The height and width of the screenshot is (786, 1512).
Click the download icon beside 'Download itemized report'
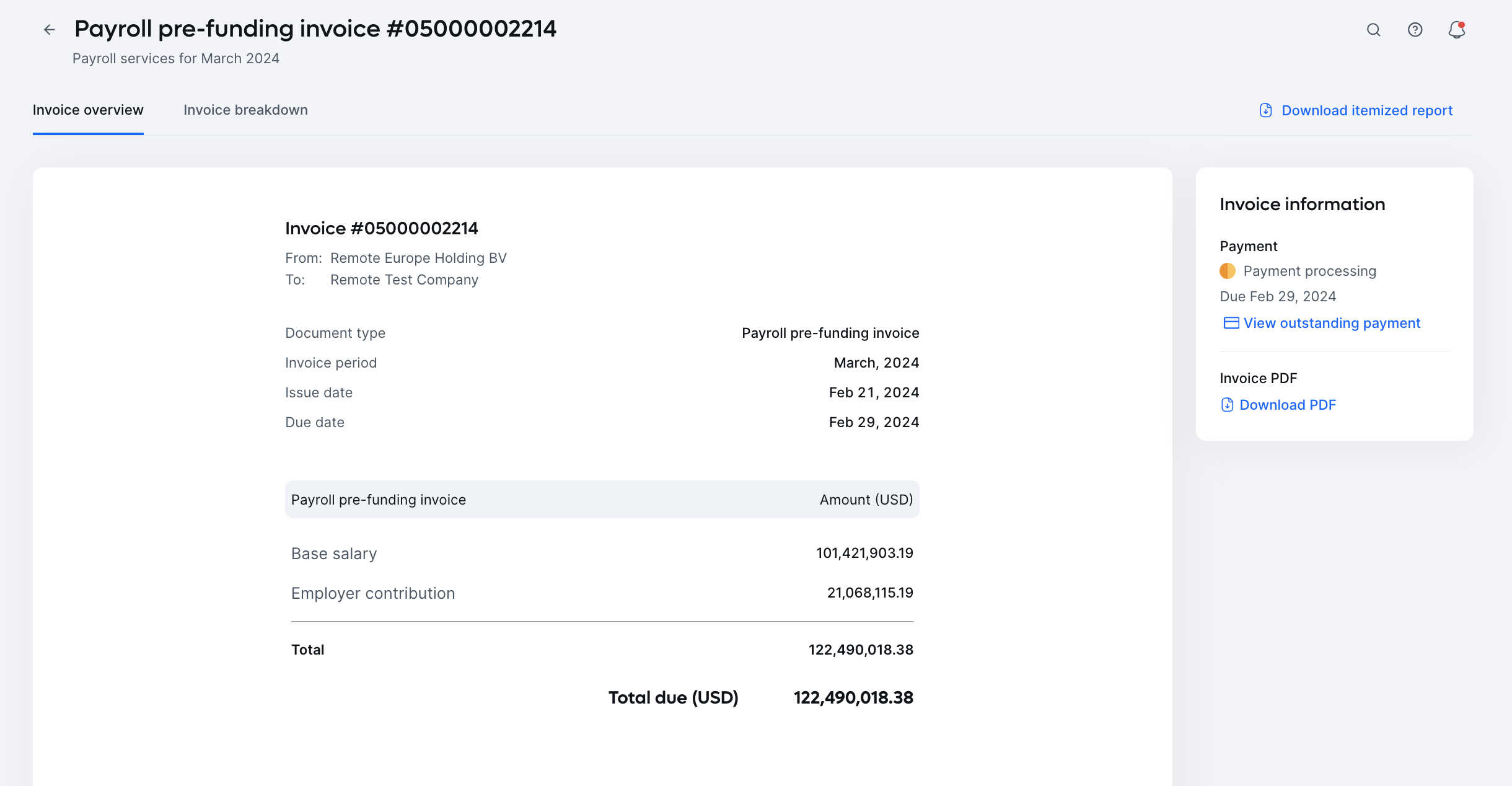click(x=1266, y=110)
